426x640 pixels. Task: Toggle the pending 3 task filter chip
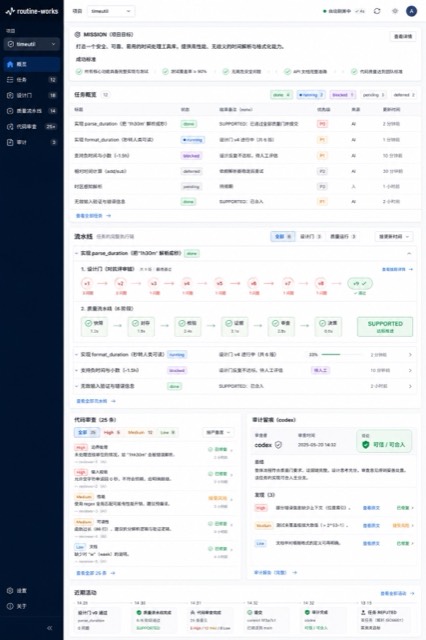click(x=374, y=95)
